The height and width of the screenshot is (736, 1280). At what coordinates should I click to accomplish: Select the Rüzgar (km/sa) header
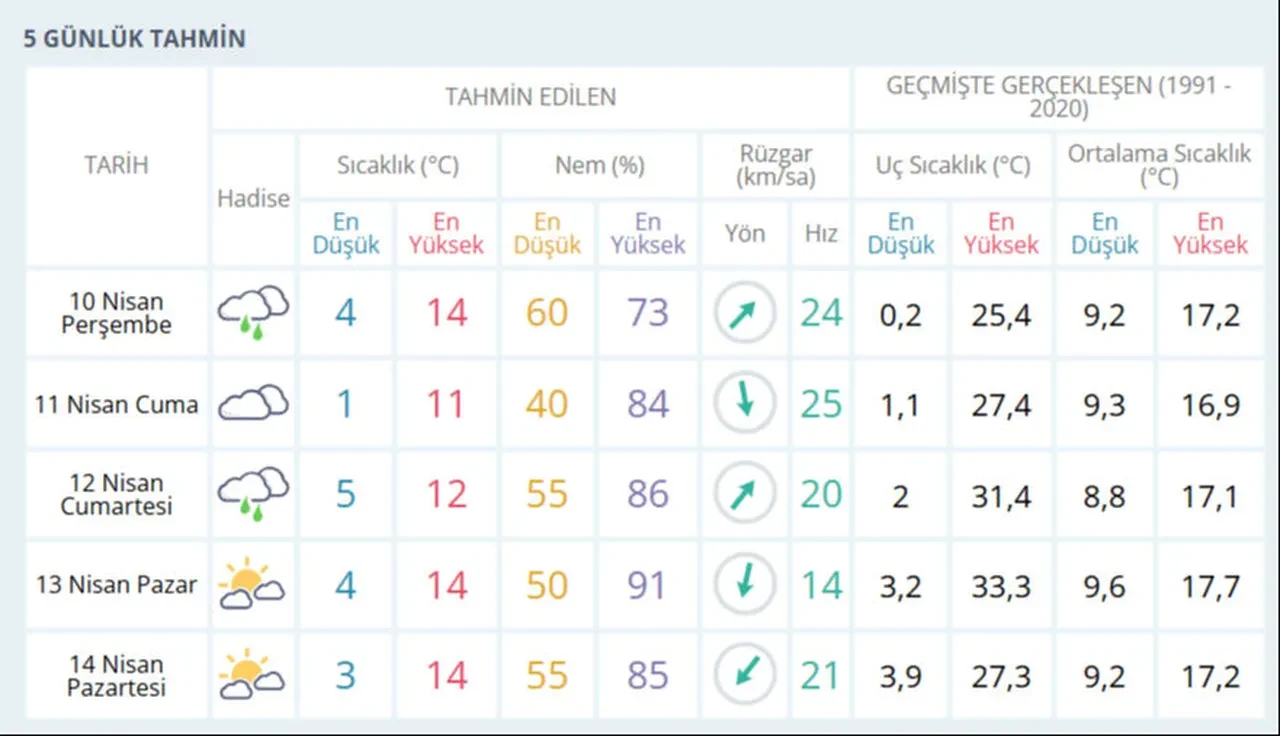[775, 166]
